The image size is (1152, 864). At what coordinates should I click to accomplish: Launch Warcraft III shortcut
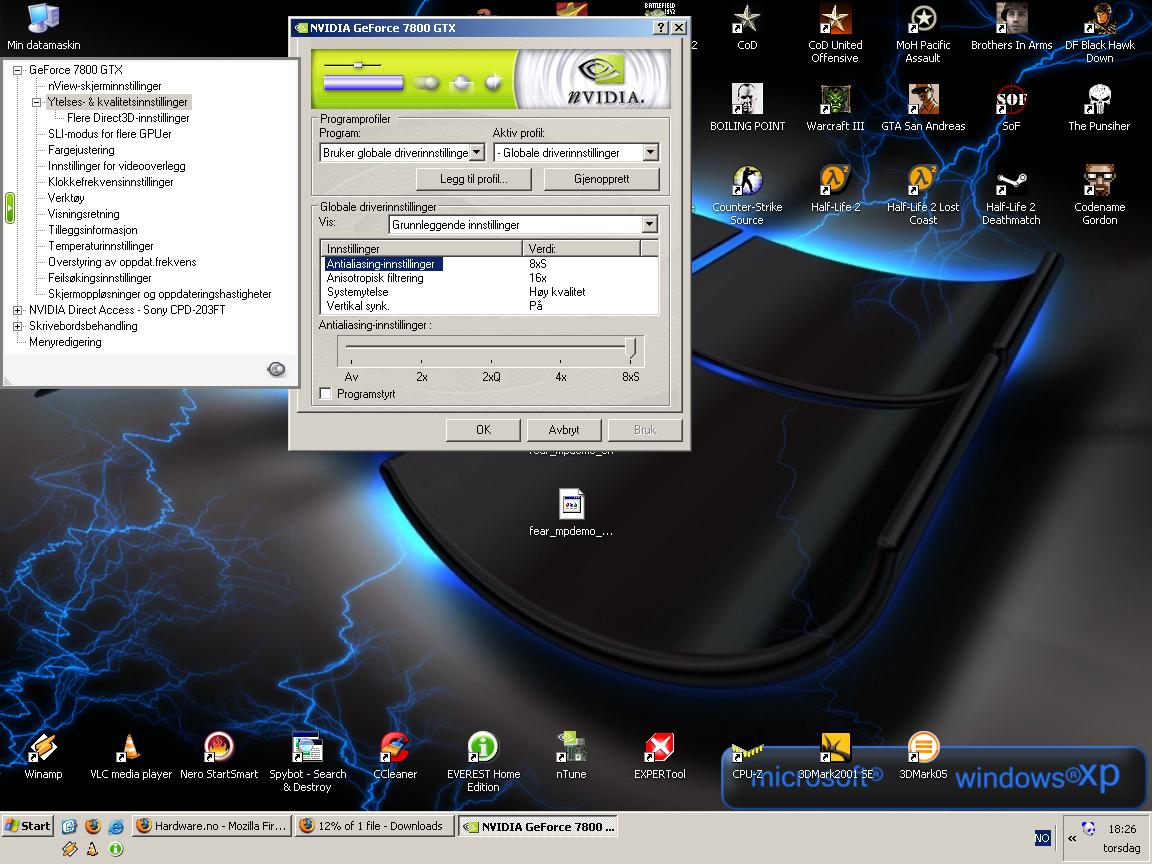(x=835, y=108)
